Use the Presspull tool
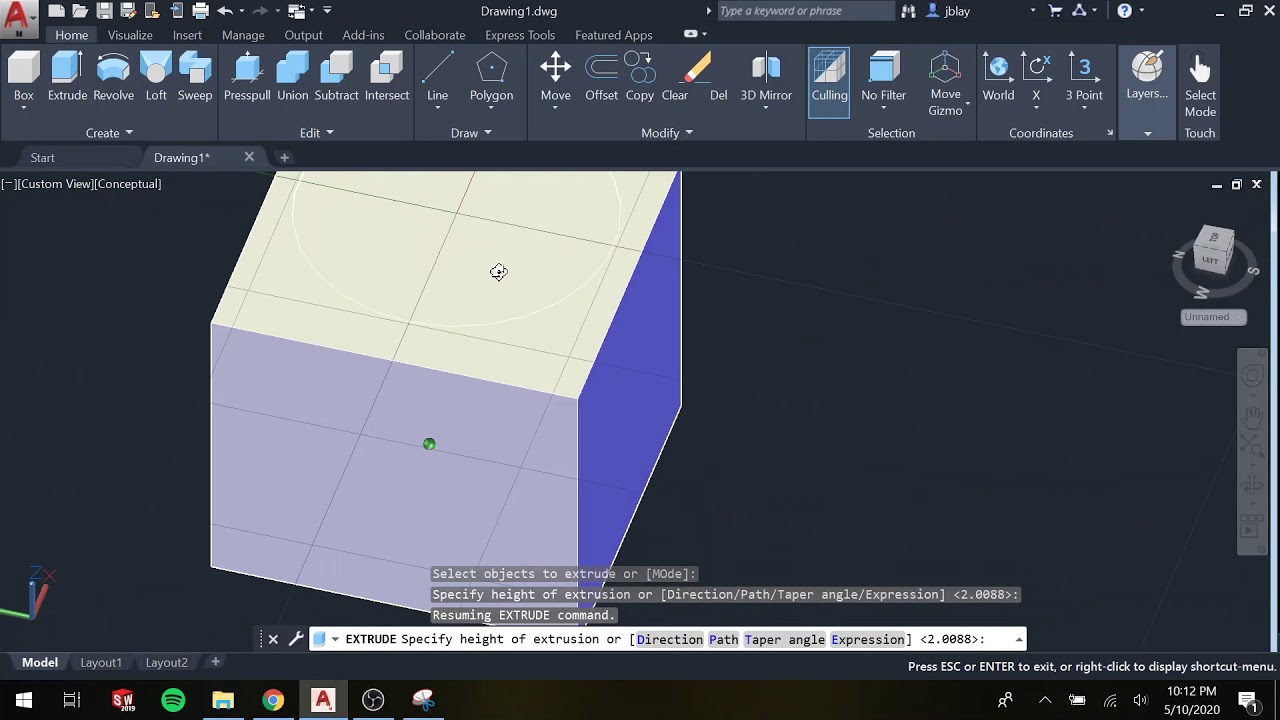This screenshot has width=1280, height=720. [247, 78]
